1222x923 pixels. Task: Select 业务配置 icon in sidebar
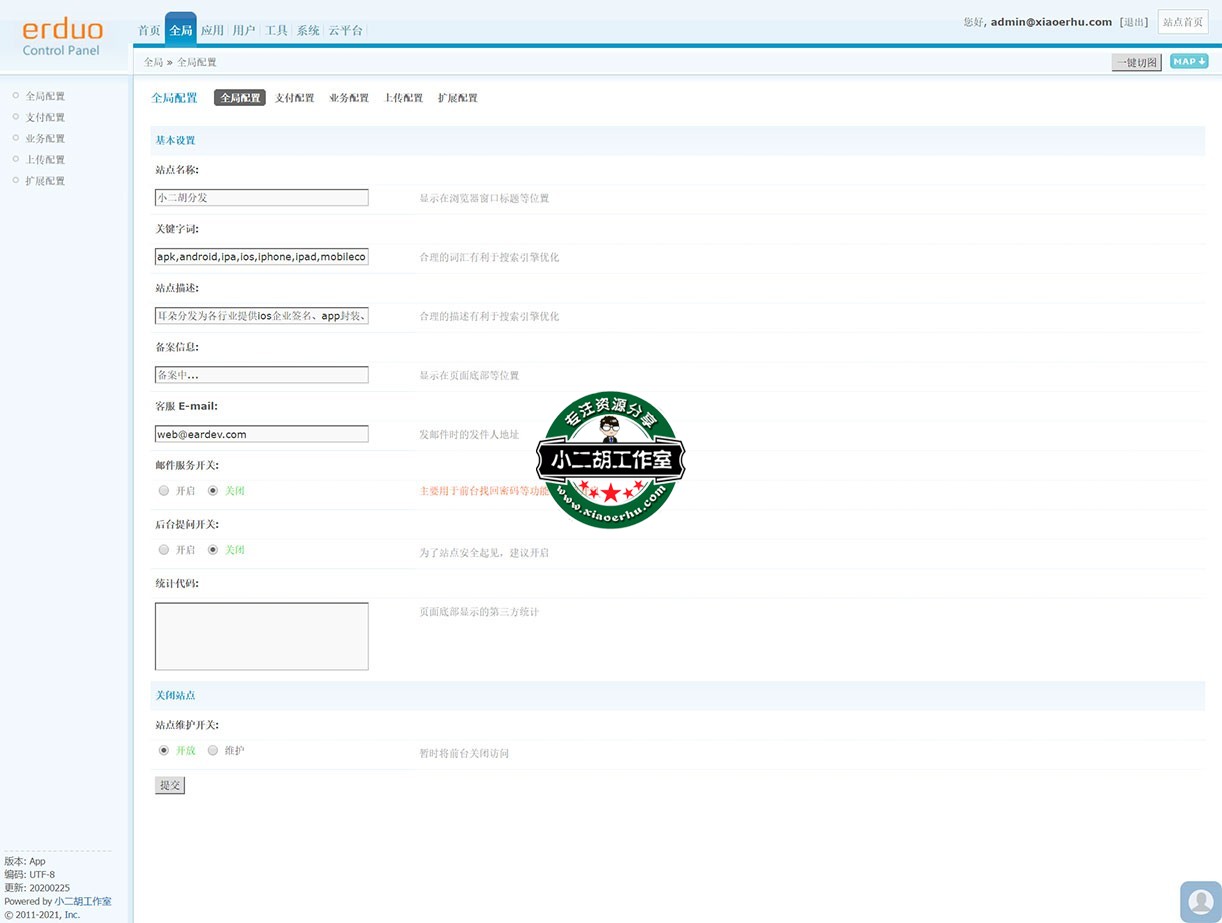click(x=14, y=138)
